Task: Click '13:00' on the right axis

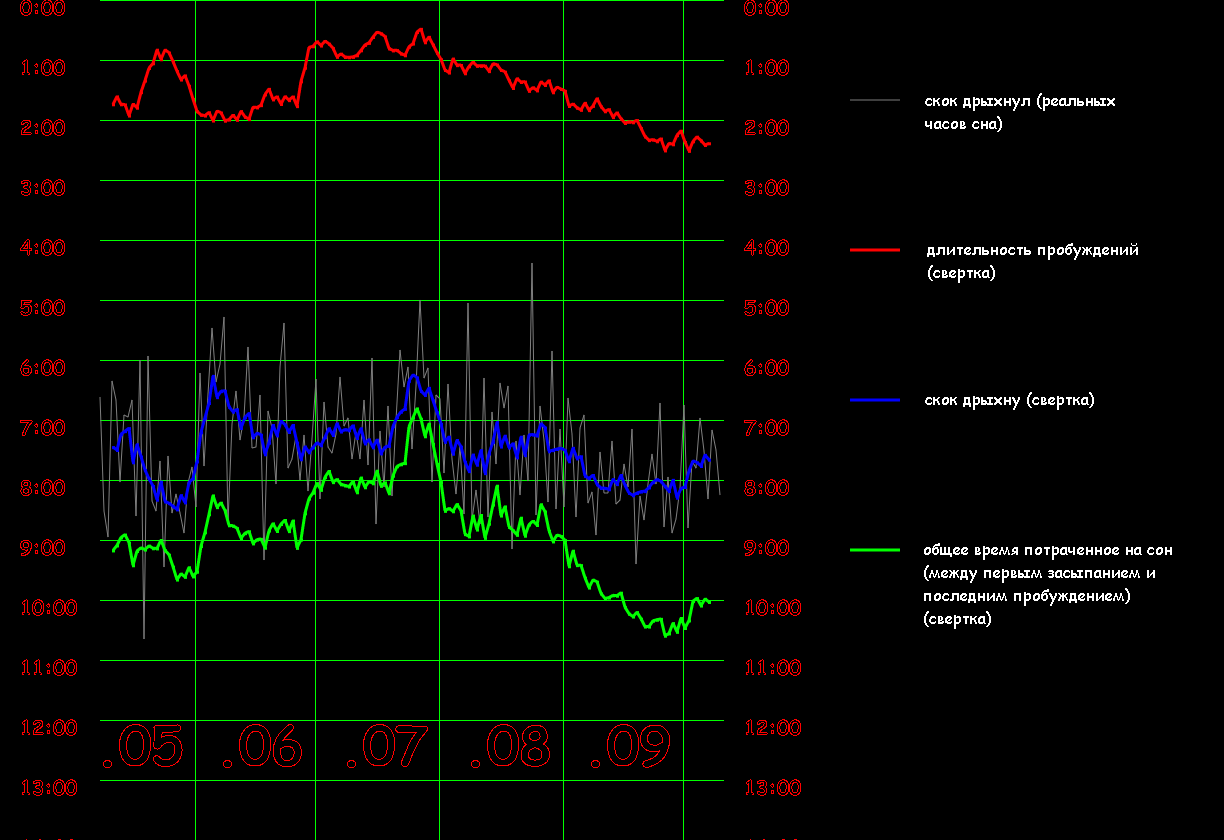Action: click(x=772, y=787)
